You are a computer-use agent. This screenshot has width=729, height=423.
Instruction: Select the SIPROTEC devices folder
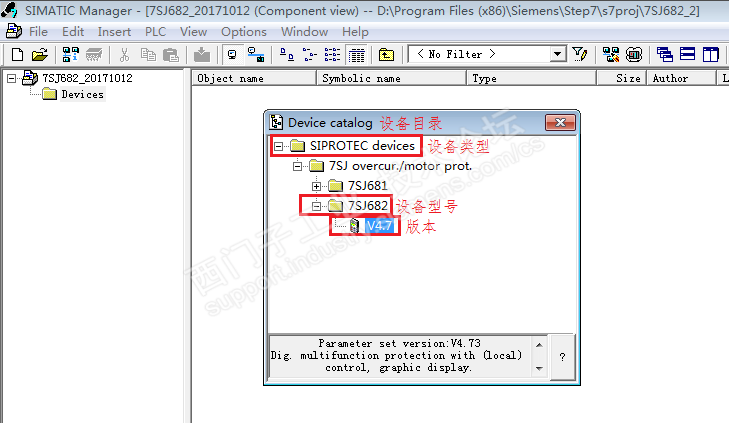coord(362,146)
